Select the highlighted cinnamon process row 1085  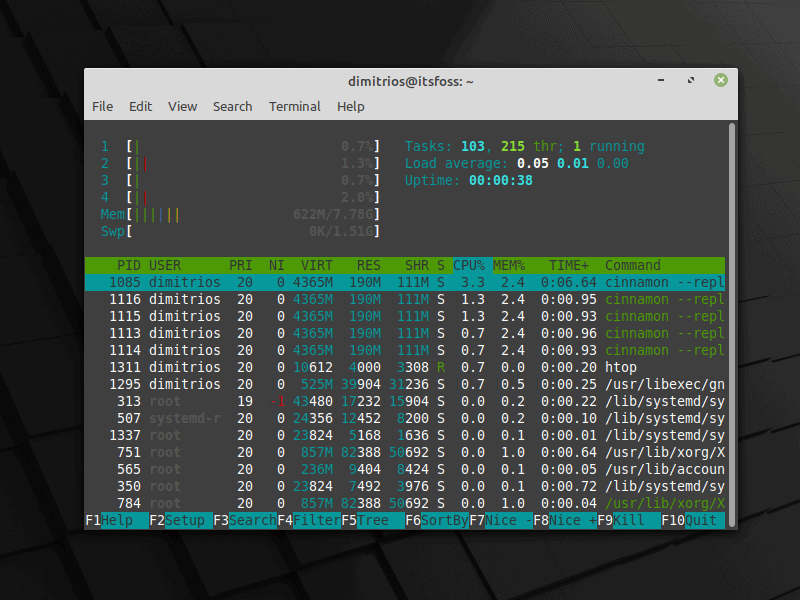300,282
